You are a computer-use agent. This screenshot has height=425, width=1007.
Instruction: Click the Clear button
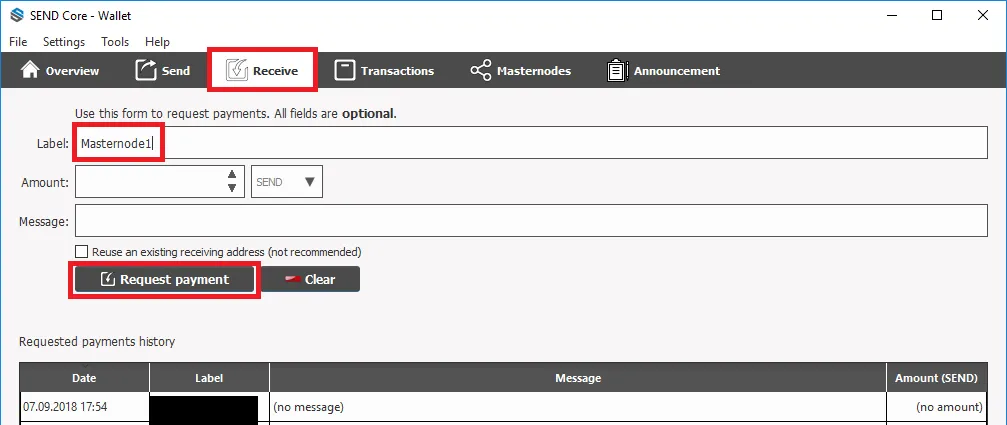[x=311, y=280]
